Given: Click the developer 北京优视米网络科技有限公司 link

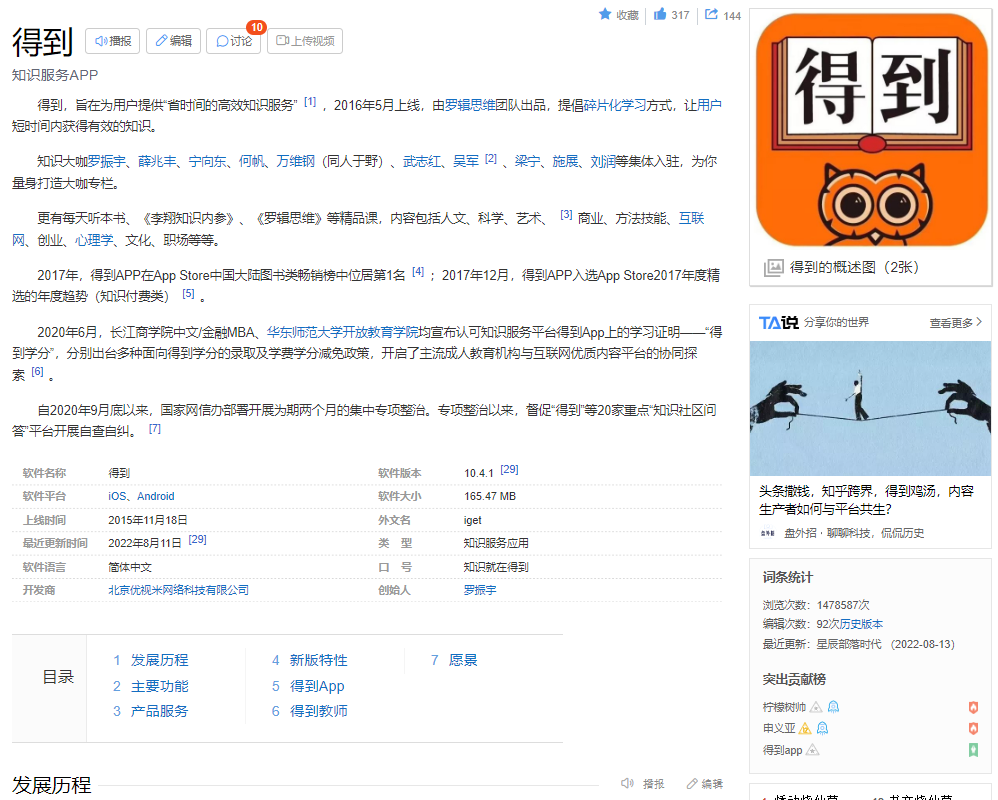Looking at the screenshot, I should [x=178, y=590].
